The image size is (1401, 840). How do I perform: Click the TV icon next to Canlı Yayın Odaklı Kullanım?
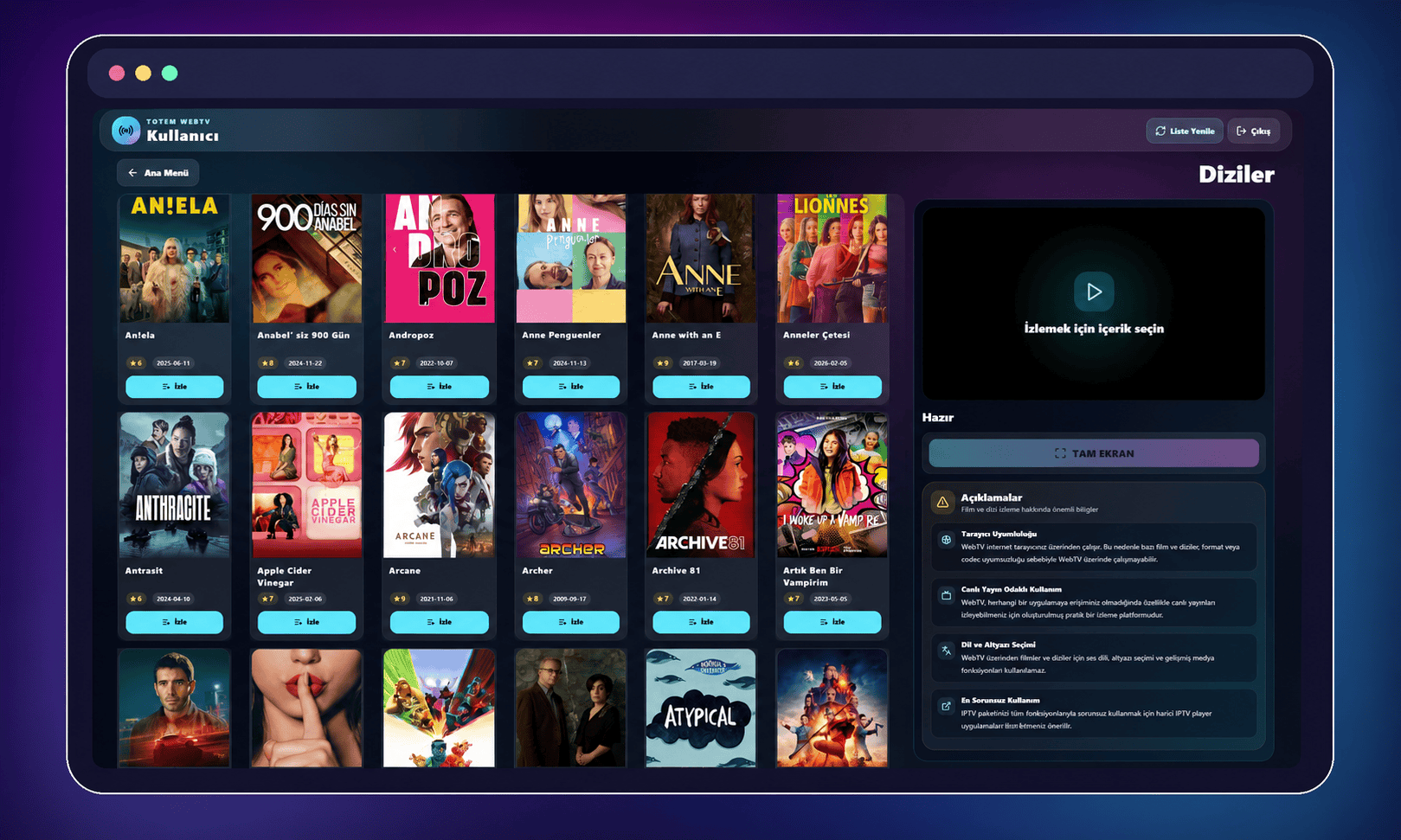click(x=946, y=595)
